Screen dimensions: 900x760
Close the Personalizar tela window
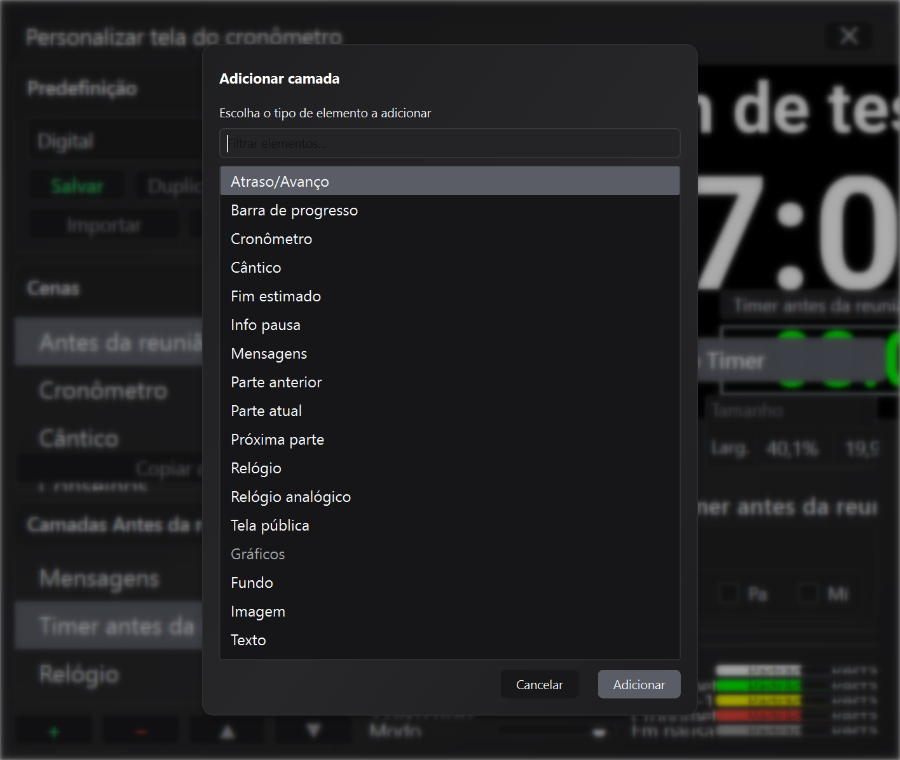pos(849,36)
